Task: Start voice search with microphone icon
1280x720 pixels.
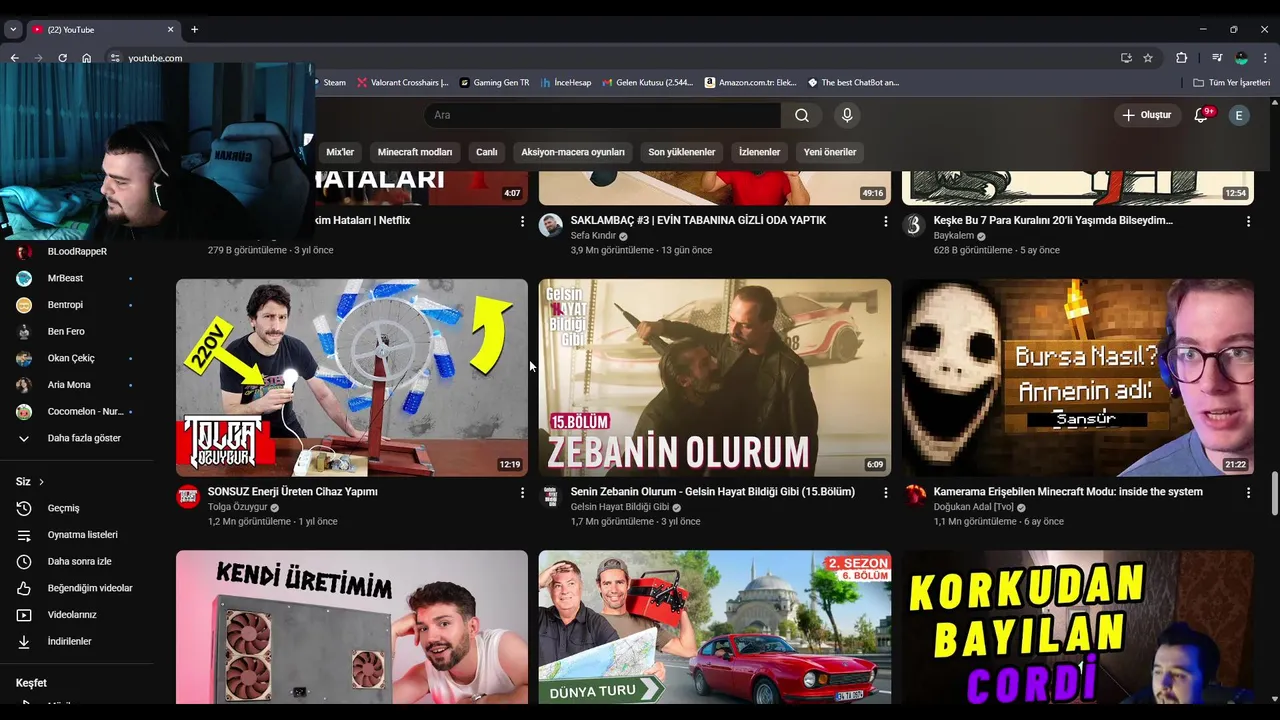Action: coord(847,115)
